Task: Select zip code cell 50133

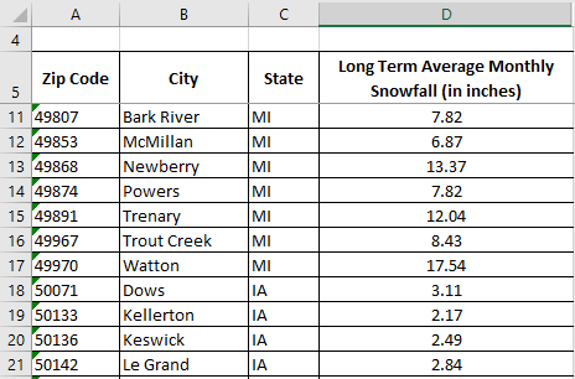Action: coord(76,314)
